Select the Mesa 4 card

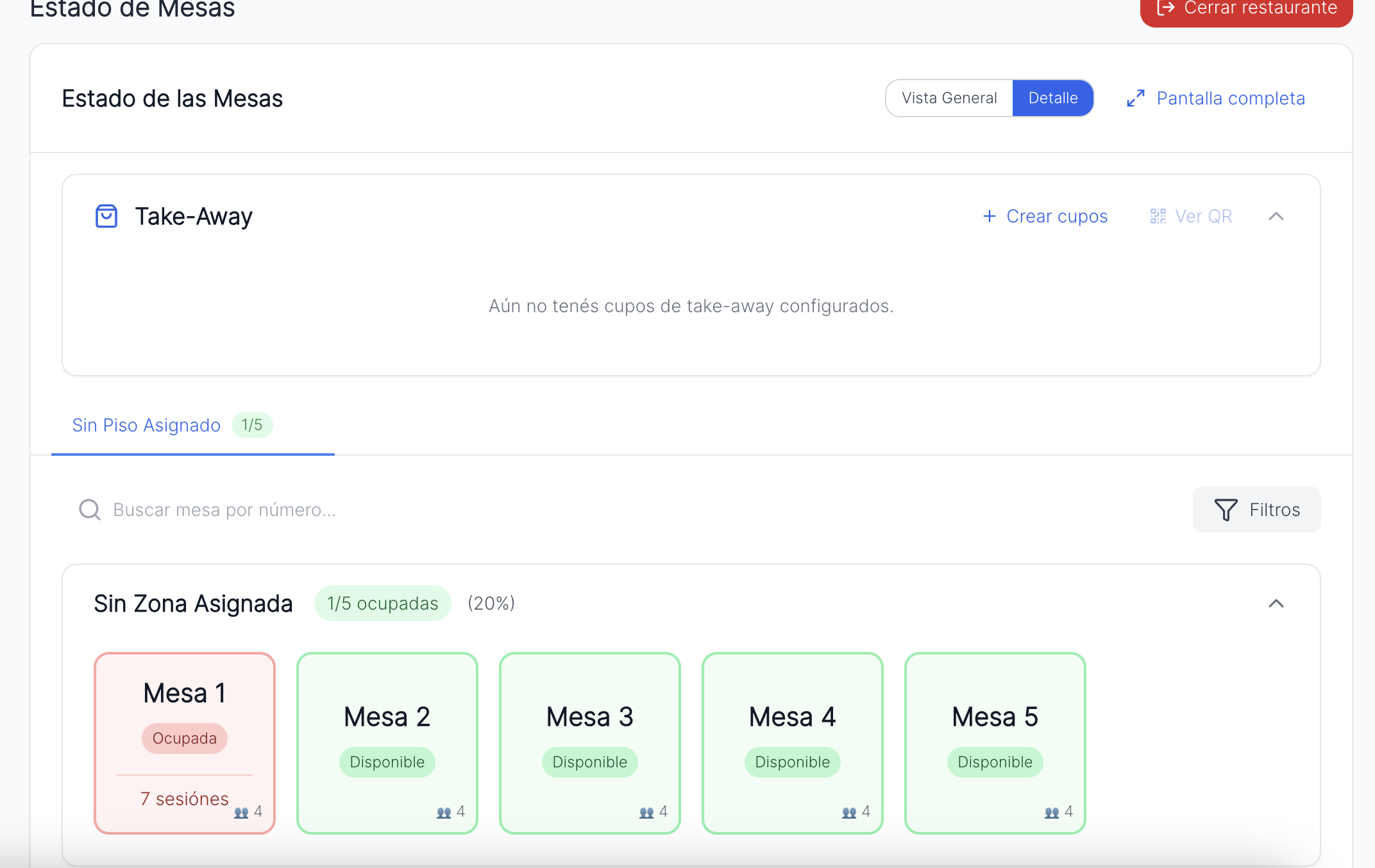[x=793, y=743]
